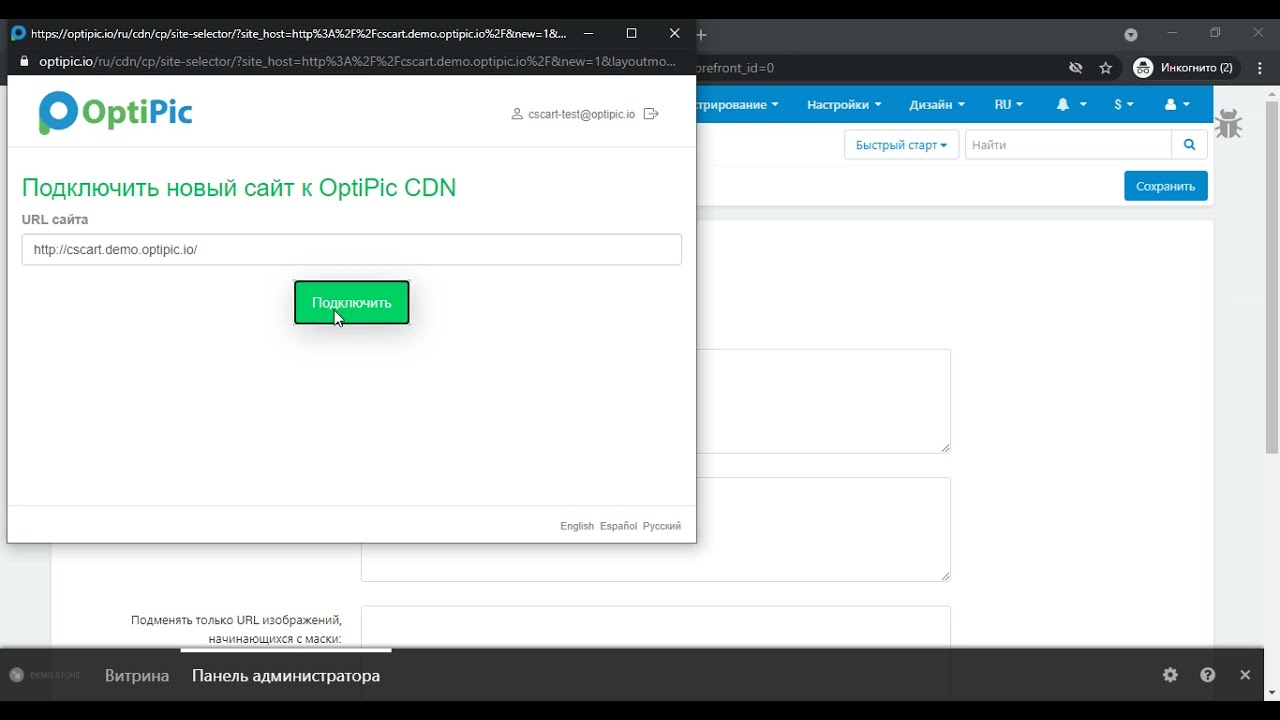Click the search magnifier button
The height and width of the screenshot is (720, 1280).
[x=1189, y=145]
